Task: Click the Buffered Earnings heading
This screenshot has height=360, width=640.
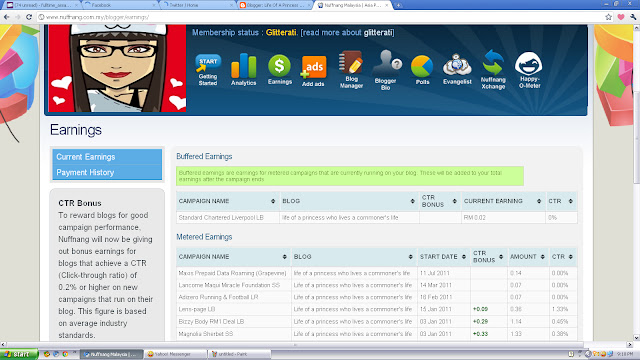Action: (204, 157)
